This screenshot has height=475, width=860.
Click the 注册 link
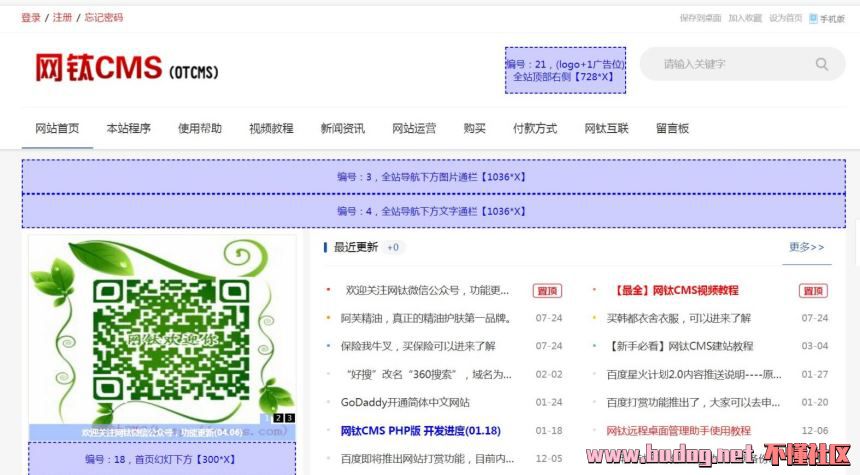62,18
